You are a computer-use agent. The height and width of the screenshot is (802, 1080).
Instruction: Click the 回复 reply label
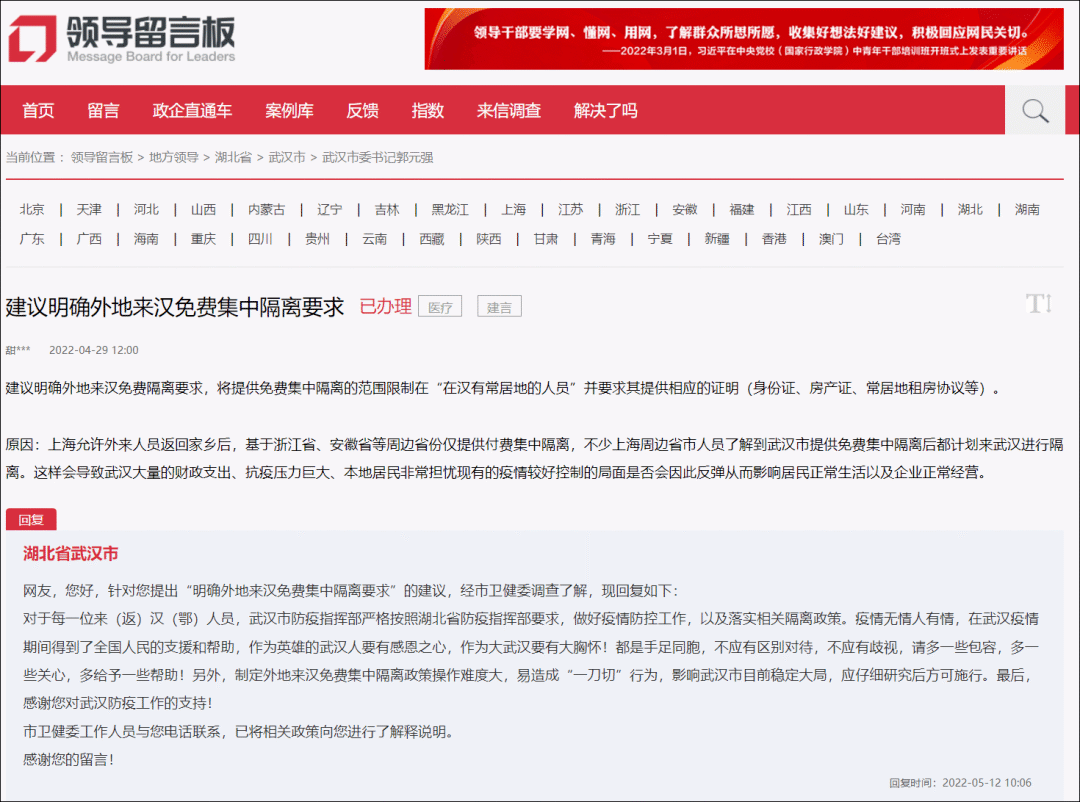[x=31, y=520]
